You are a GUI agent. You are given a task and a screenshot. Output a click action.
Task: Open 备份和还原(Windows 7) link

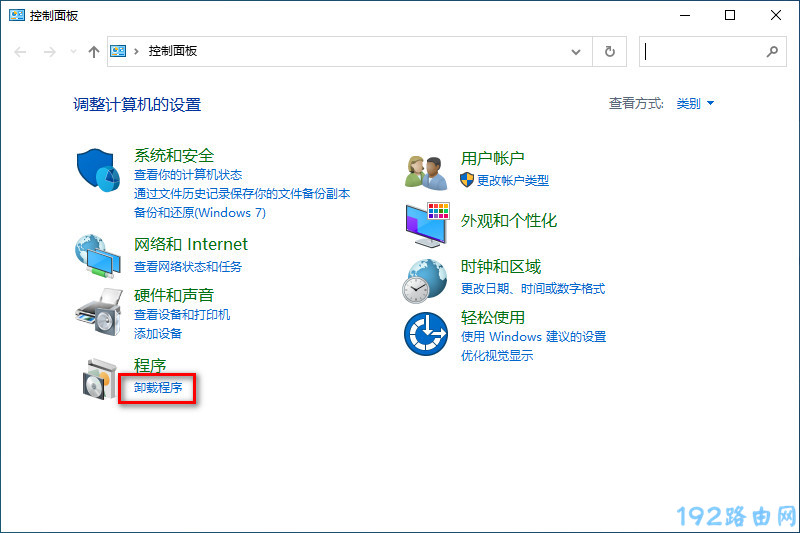[200, 212]
